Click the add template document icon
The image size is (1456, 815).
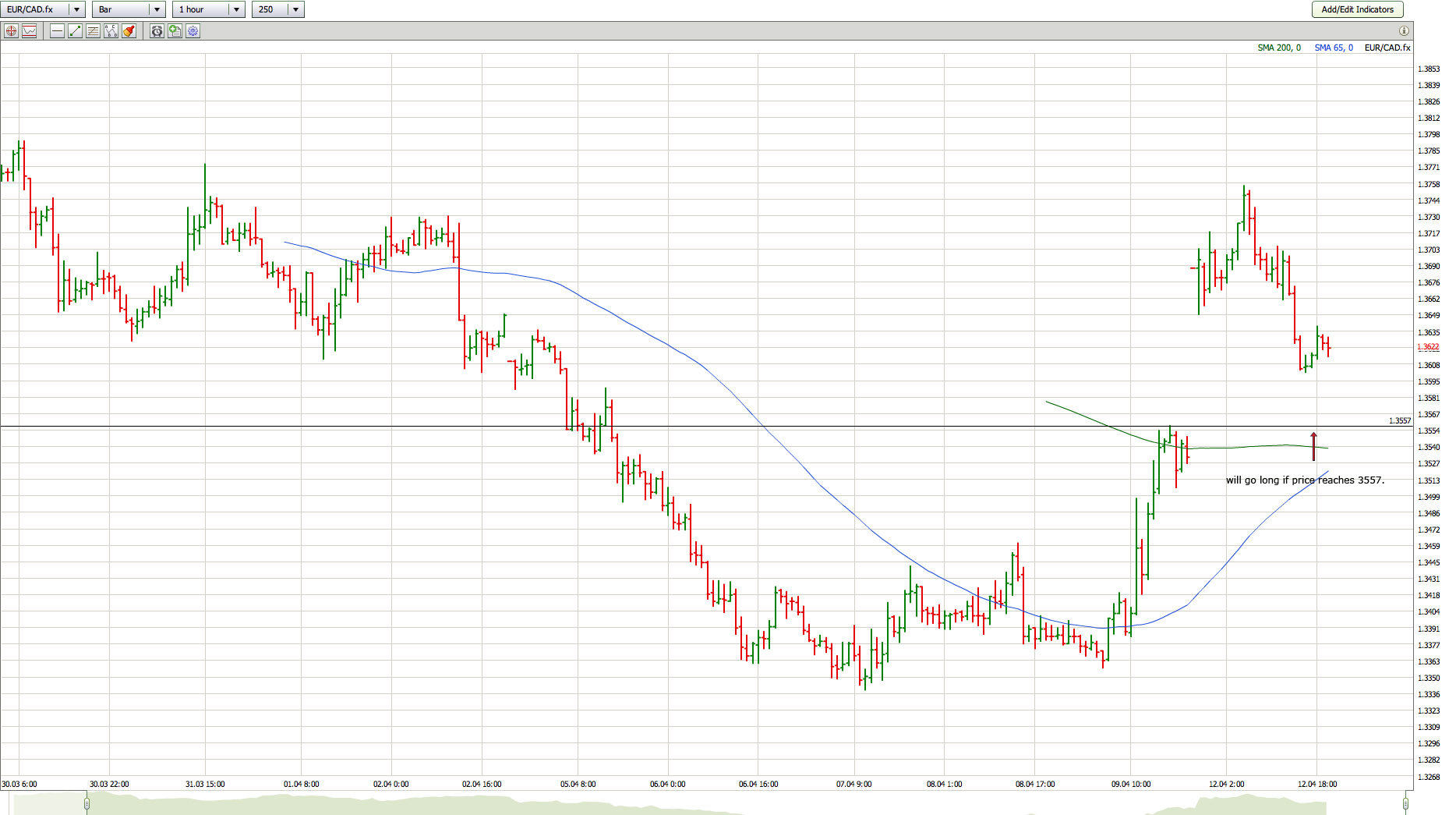175,31
